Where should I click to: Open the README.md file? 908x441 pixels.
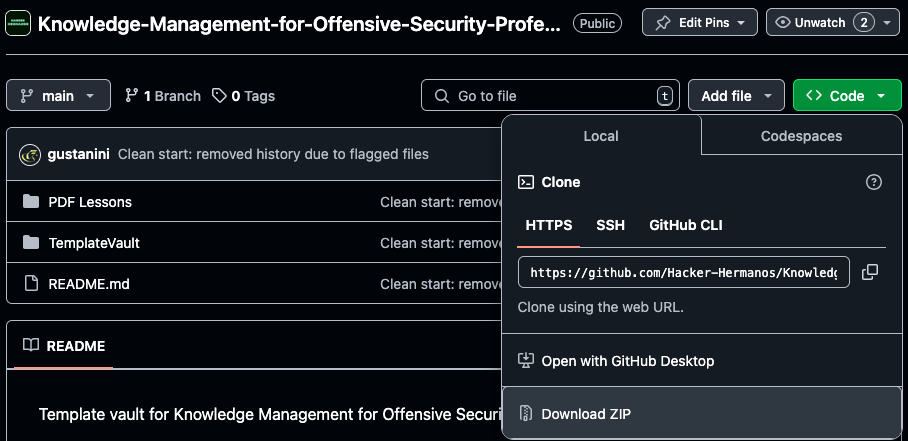tap(89, 284)
